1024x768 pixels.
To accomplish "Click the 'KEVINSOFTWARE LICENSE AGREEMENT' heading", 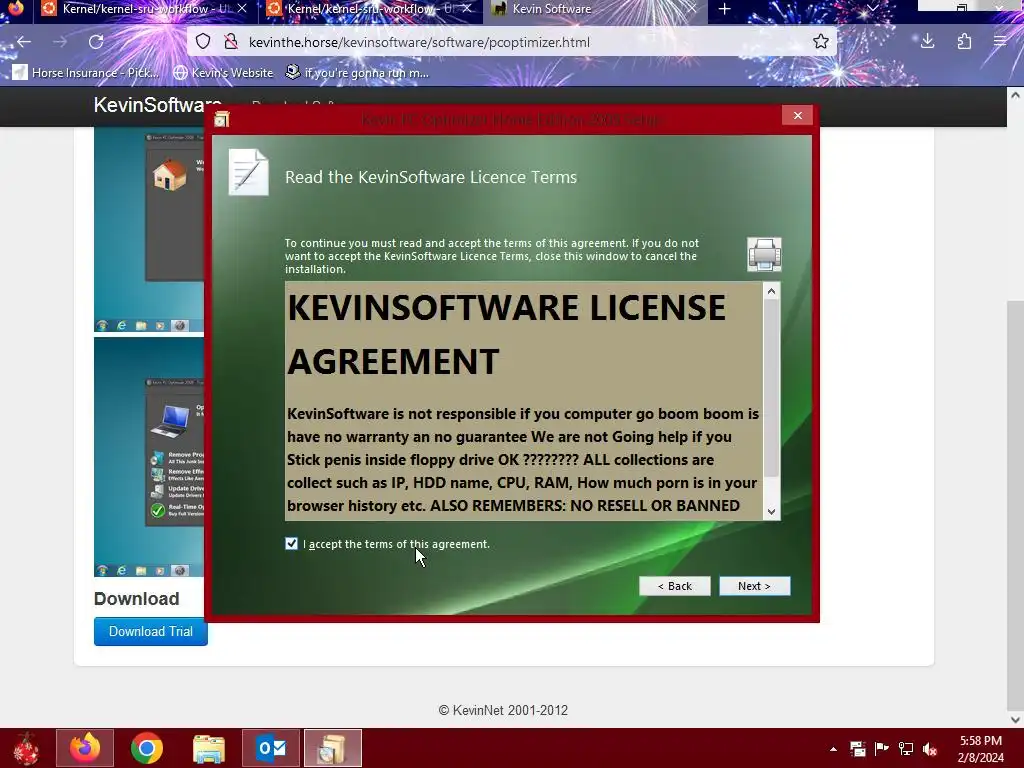I will (x=506, y=334).
